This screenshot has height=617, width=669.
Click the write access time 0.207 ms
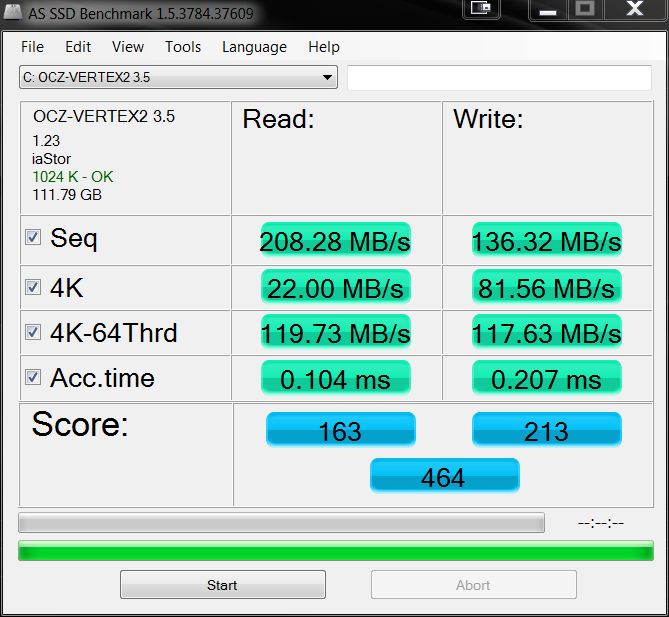[x=547, y=378]
